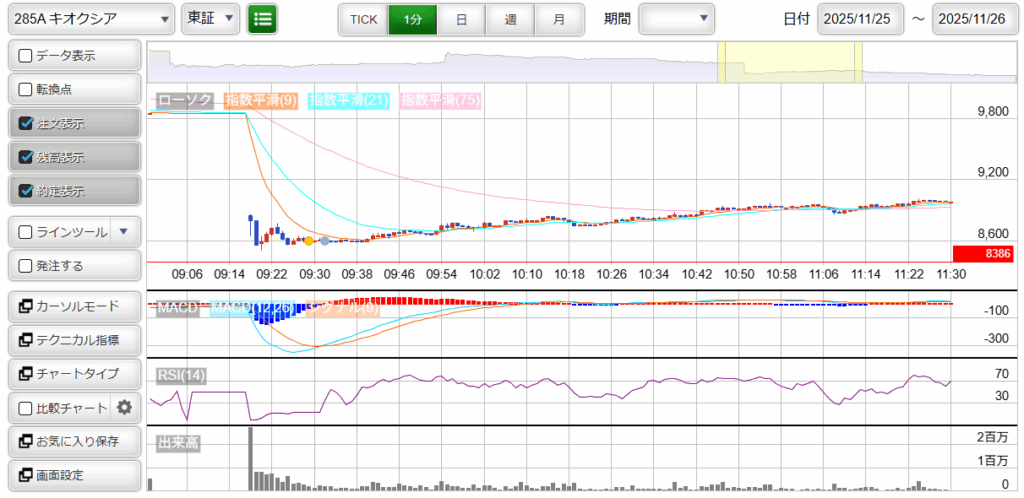Enable the データ表示 checkbox

tap(26, 56)
